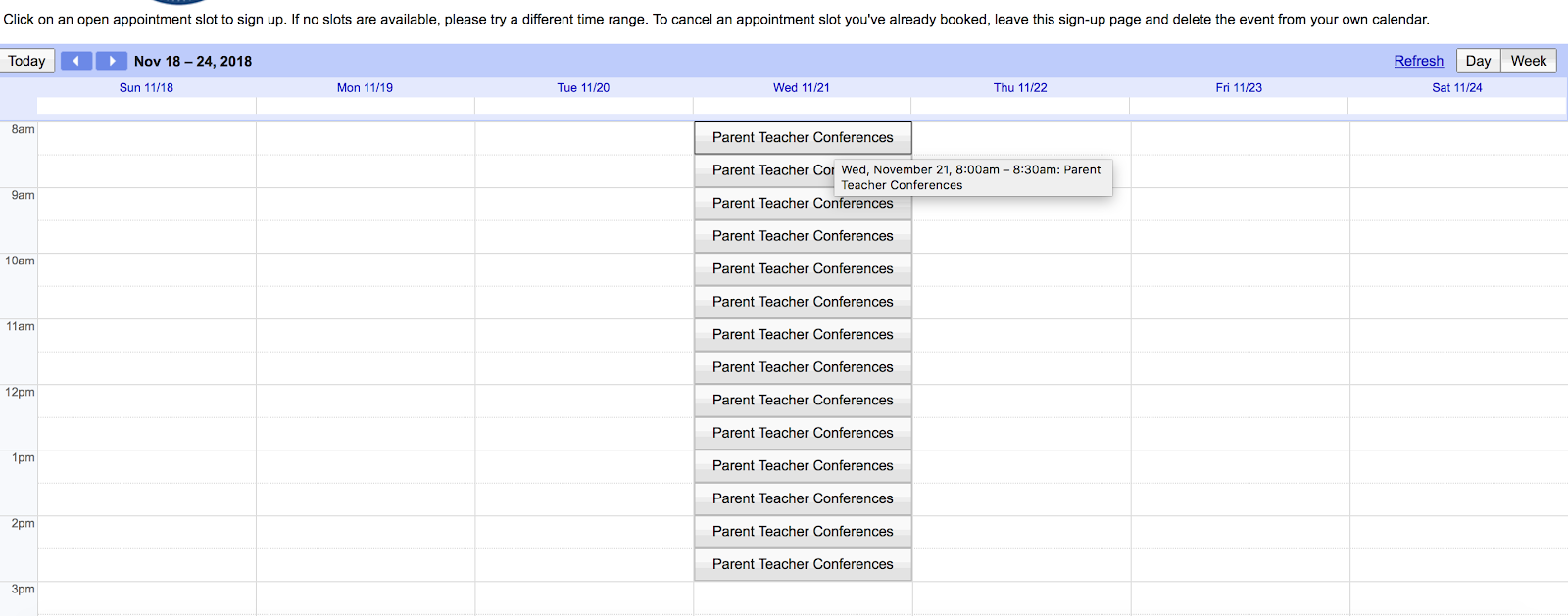Pick the 11am Parent Teacher Conferences slot
The image size is (1568, 616).
[x=803, y=335]
